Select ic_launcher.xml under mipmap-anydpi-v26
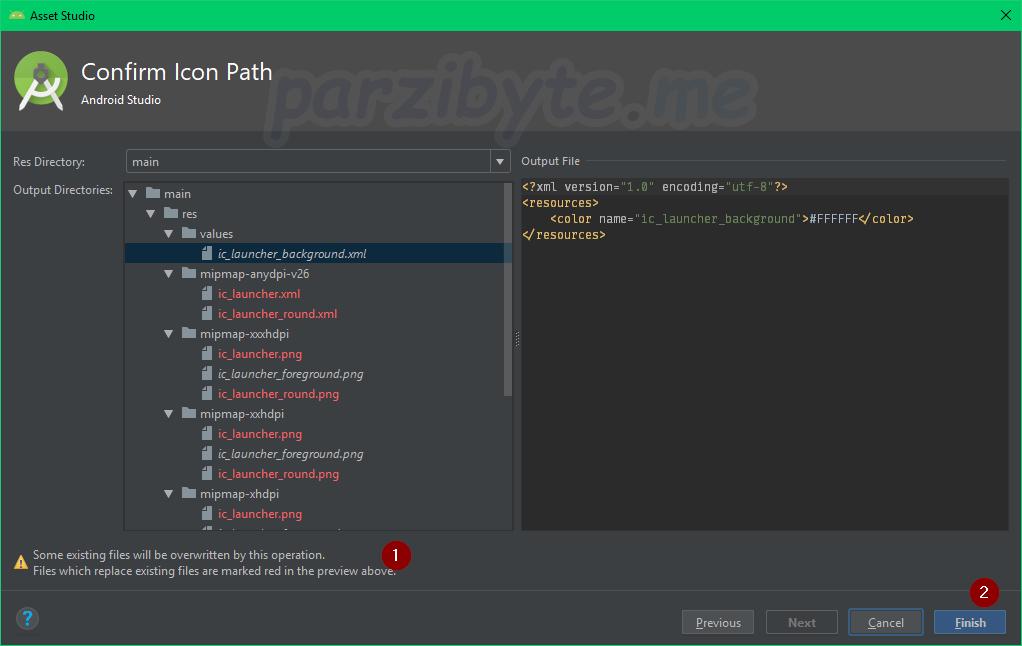Image resolution: width=1022 pixels, height=646 pixels. 259,294
